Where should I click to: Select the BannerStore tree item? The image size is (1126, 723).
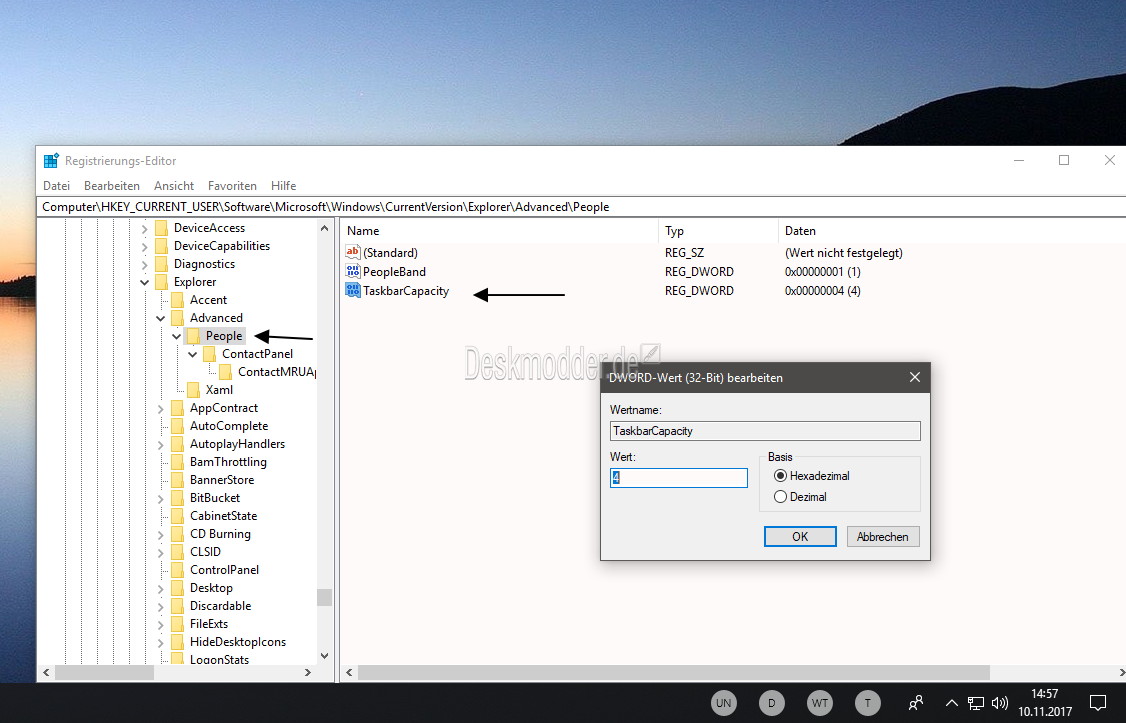[x=222, y=480]
